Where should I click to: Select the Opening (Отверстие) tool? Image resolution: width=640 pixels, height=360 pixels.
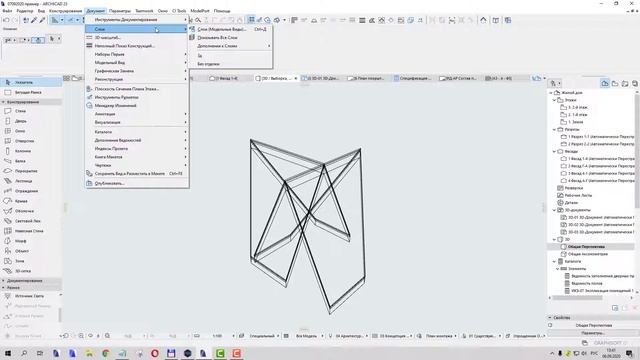click(x=31, y=141)
